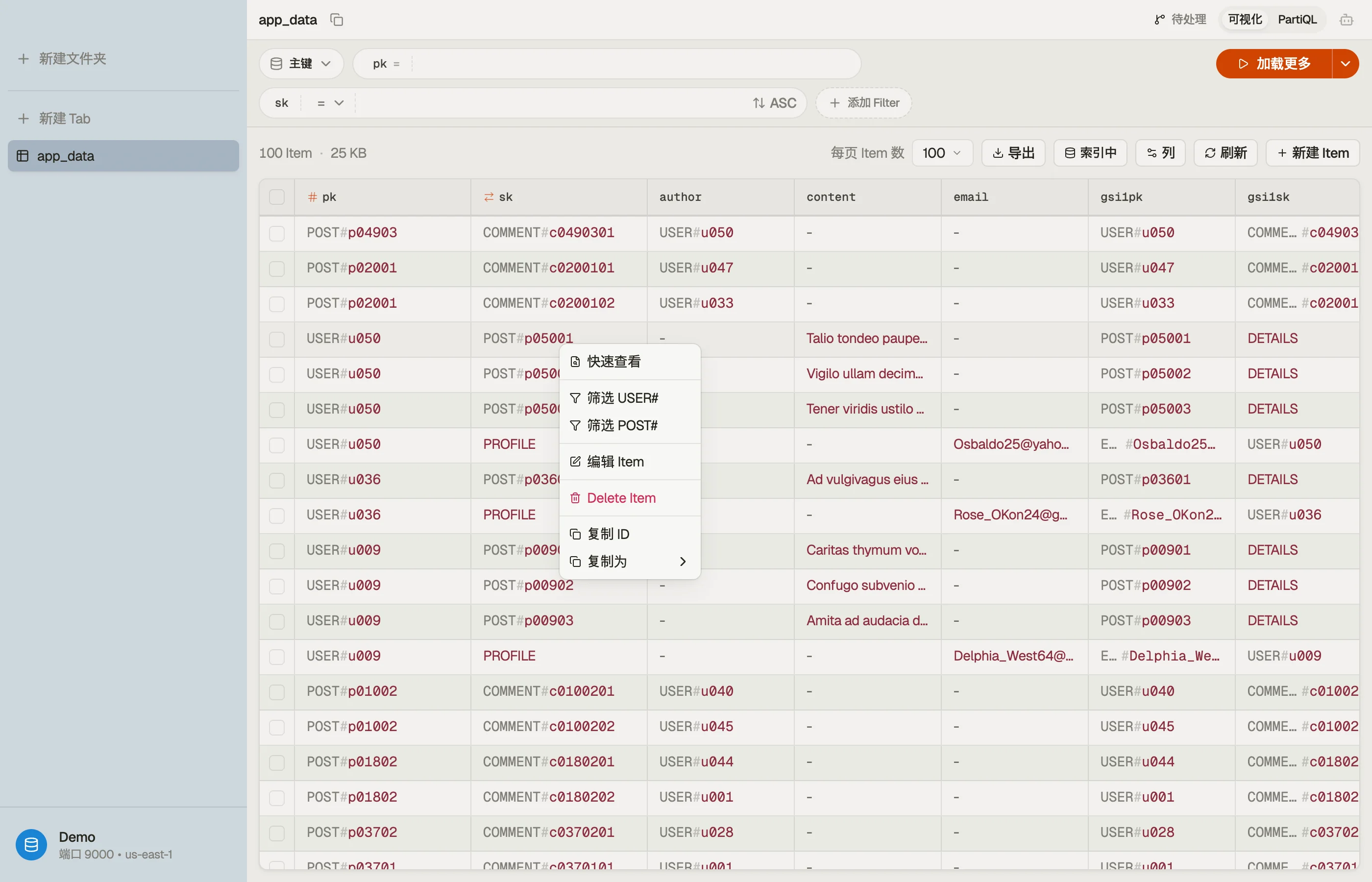
Task: Click the 新建 Item button
Action: click(1312, 153)
